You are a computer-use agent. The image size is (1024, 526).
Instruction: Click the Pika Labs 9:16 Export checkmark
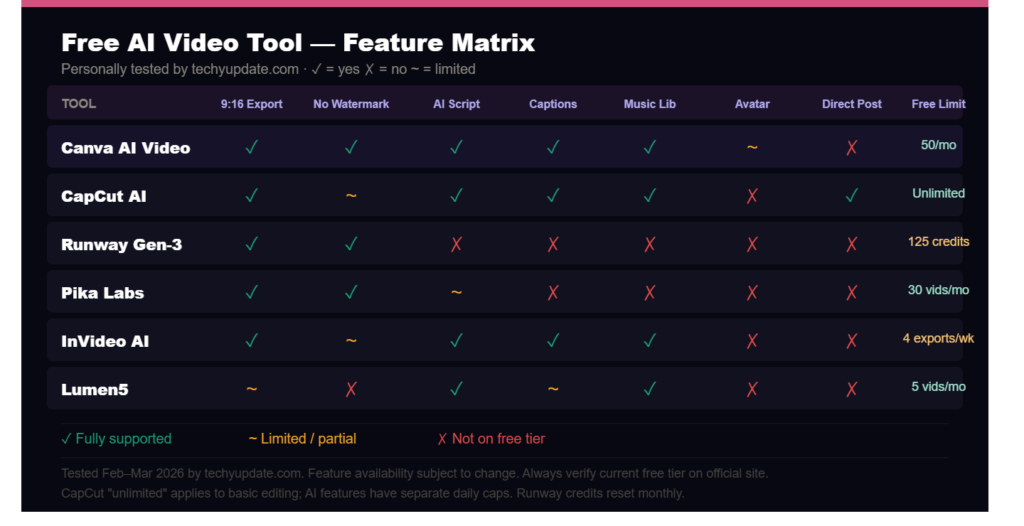pos(251,292)
